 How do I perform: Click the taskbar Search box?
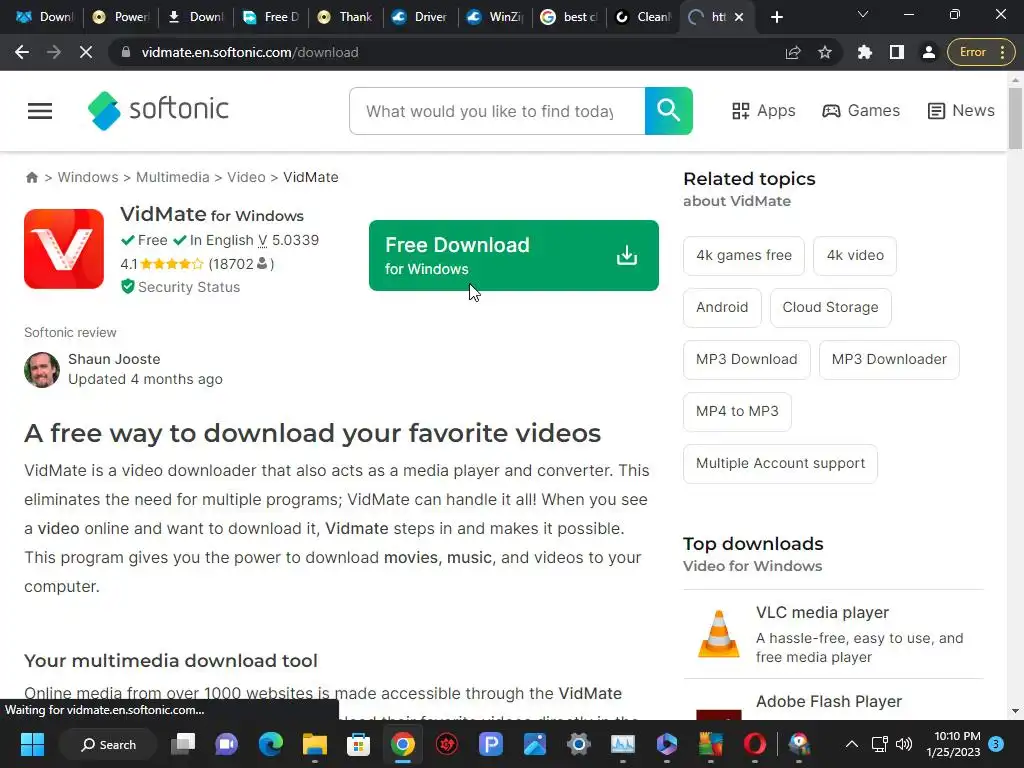[x=108, y=744]
